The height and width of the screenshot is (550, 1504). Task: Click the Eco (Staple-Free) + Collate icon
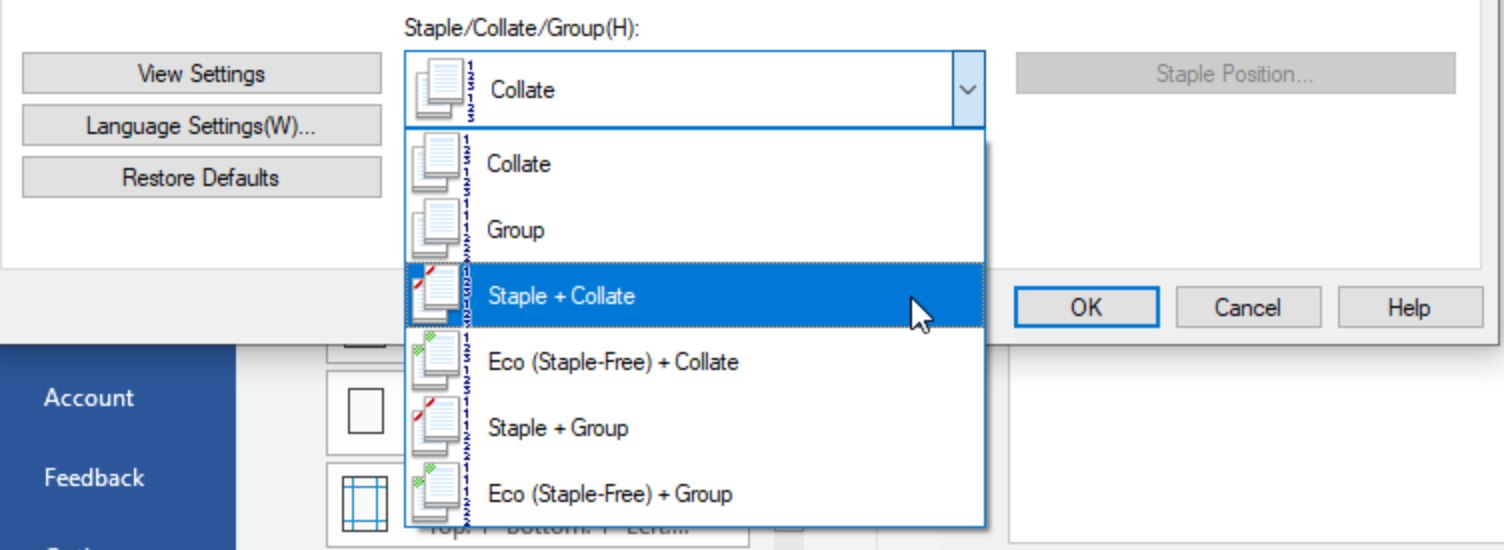440,362
